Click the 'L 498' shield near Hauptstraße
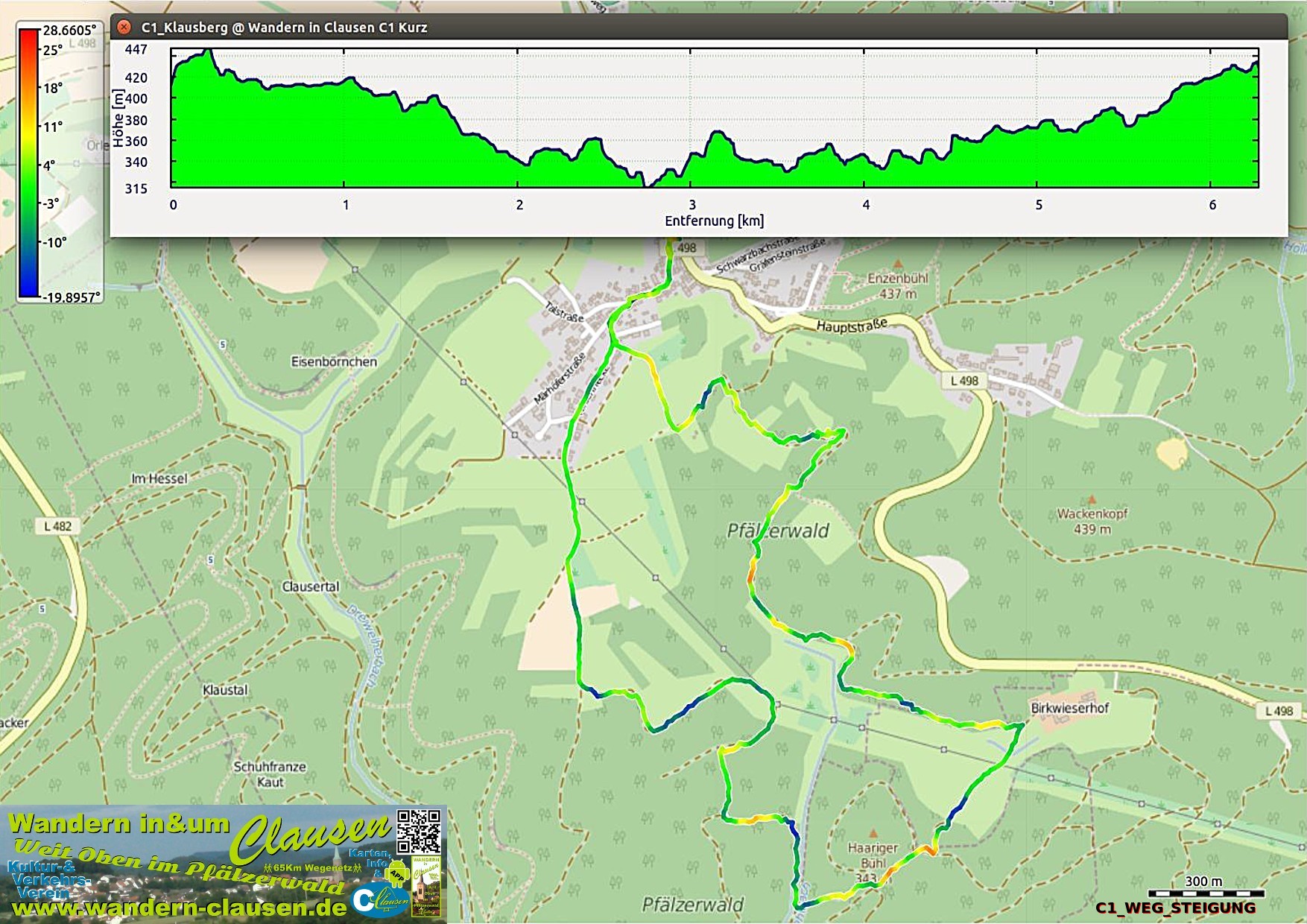Viewport: 1307px width, 924px height. click(964, 381)
